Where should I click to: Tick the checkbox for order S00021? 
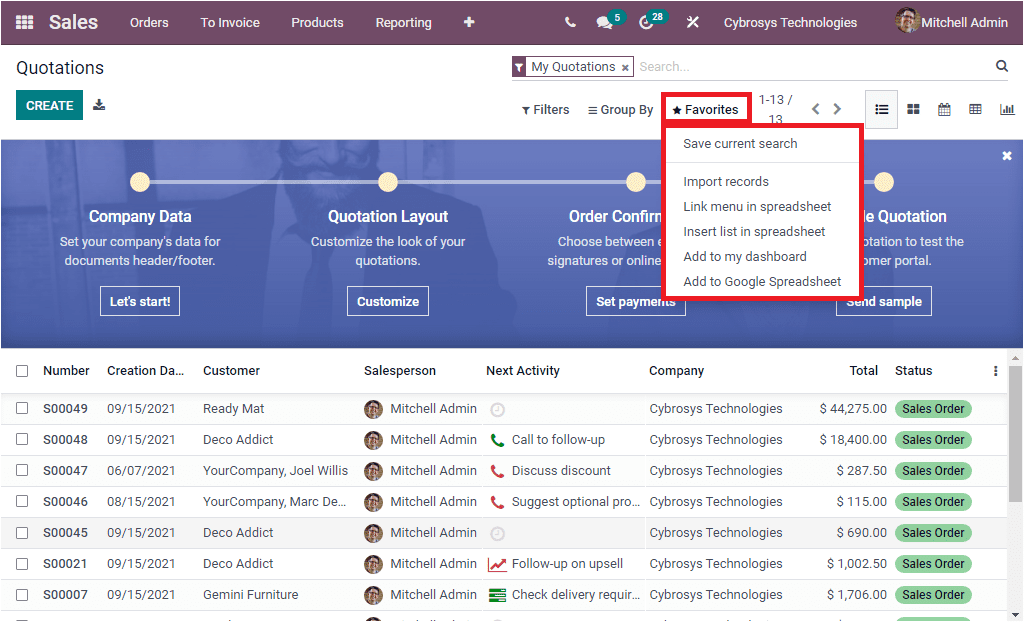click(x=22, y=563)
